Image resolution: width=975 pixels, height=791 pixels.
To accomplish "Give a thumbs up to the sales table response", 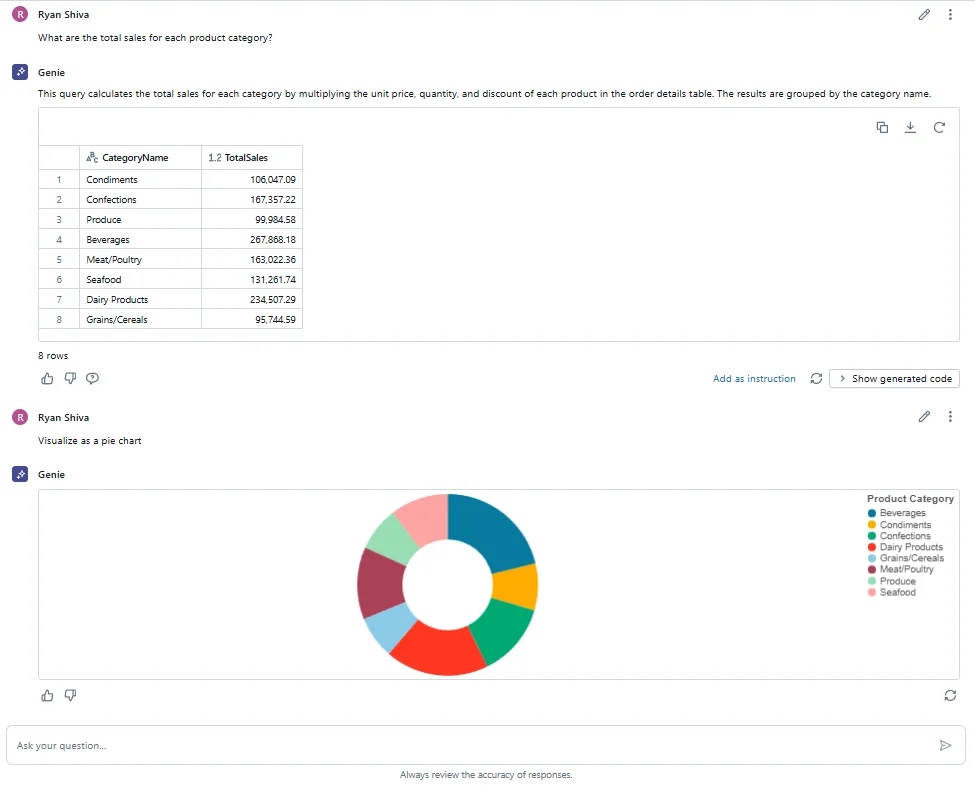I will coord(47,378).
